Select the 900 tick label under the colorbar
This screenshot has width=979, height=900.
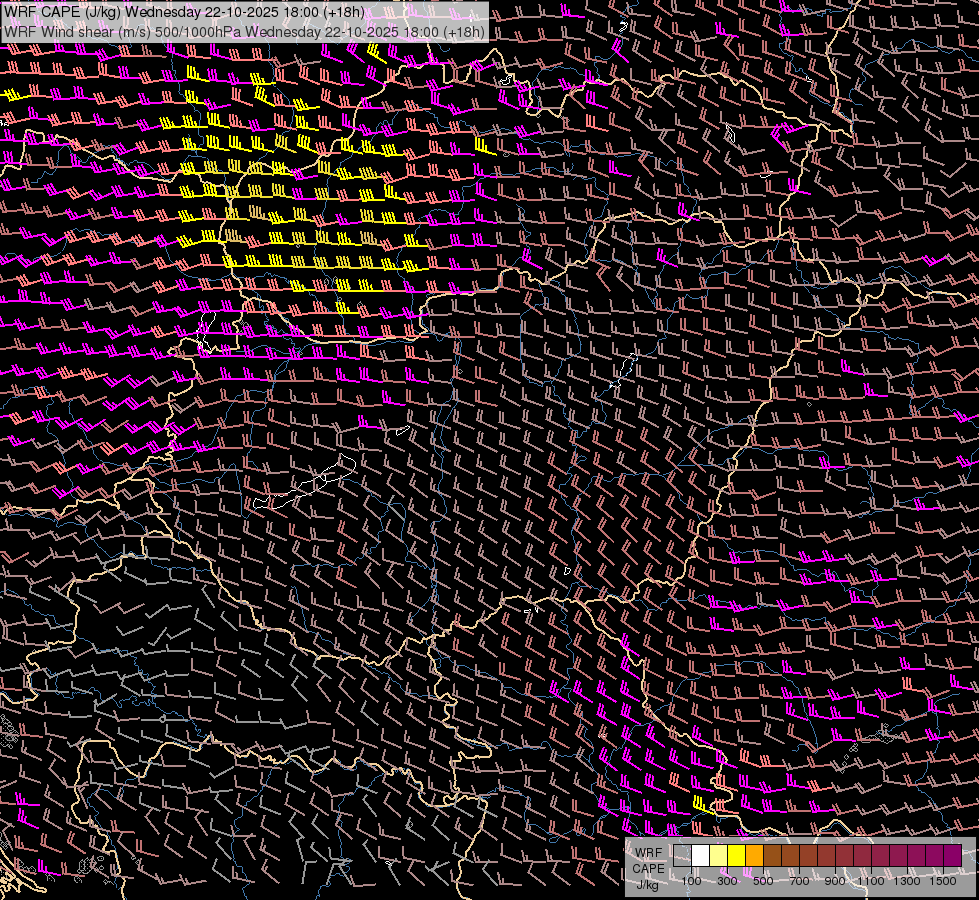tap(835, 880)
